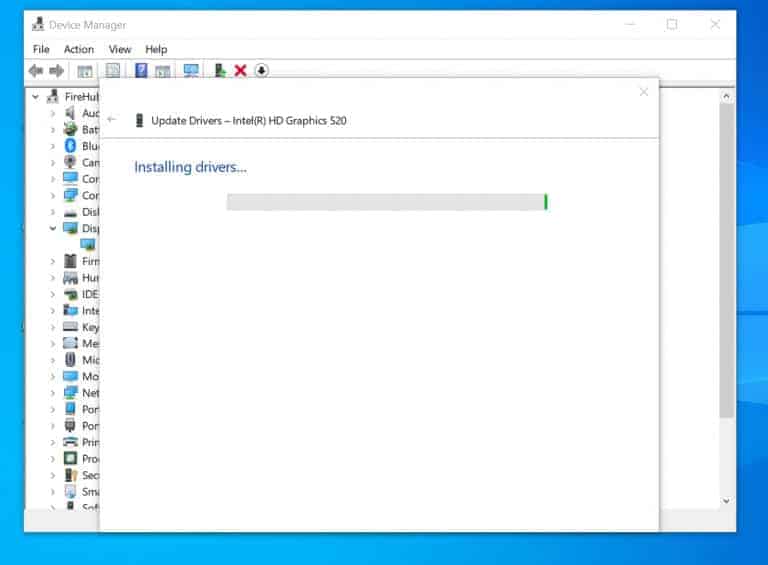Select the Disk drives icon
The width and height of the screenshot is (768, 565).
click(71, 212)
